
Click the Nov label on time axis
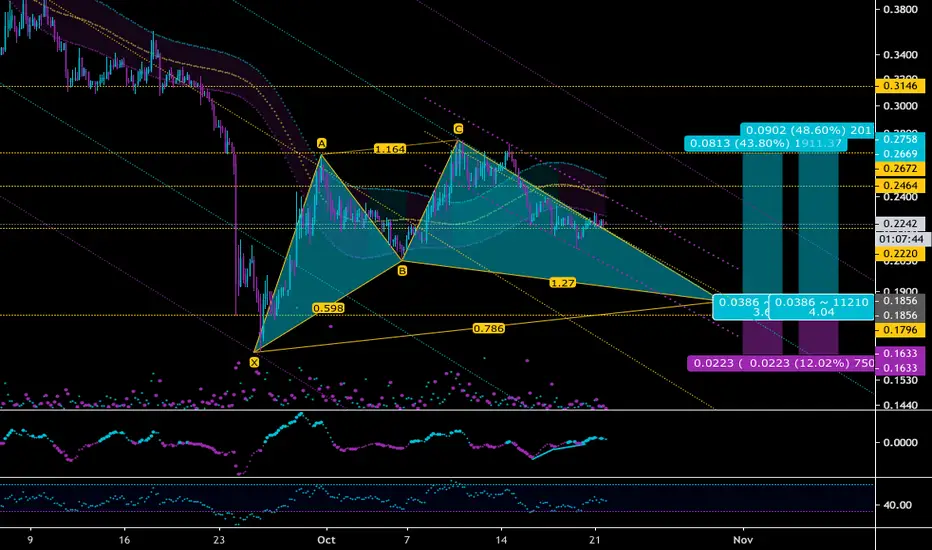point(743,540)
